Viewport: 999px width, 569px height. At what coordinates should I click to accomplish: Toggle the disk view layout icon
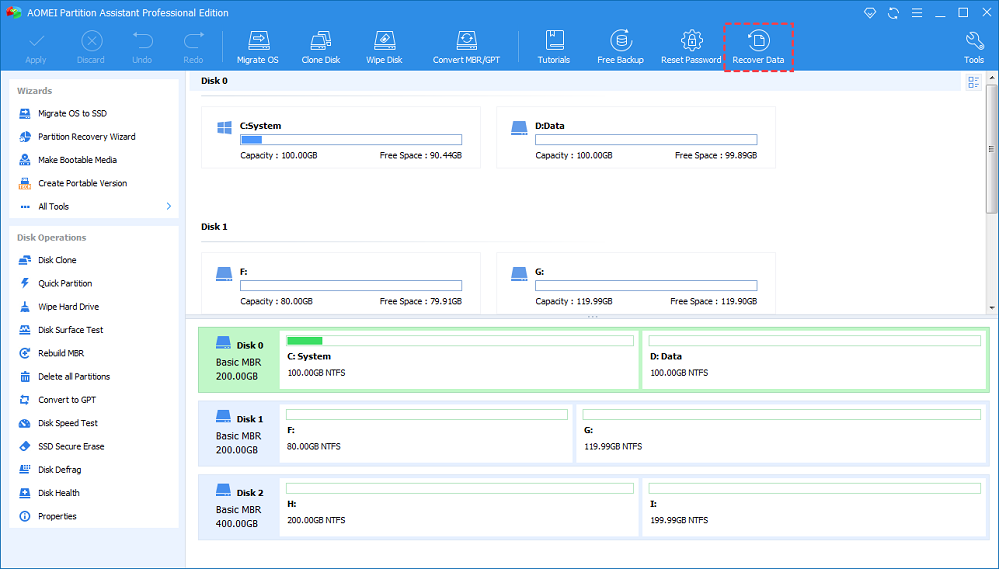[x=974, y=82]
